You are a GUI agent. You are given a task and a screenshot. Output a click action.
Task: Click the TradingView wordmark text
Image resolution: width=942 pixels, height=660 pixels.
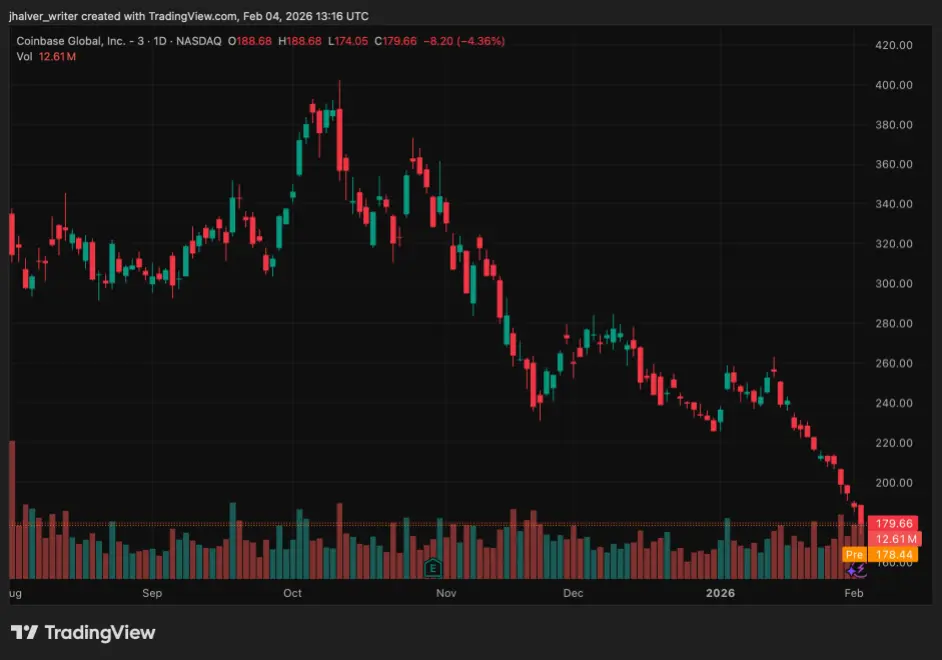100,632
